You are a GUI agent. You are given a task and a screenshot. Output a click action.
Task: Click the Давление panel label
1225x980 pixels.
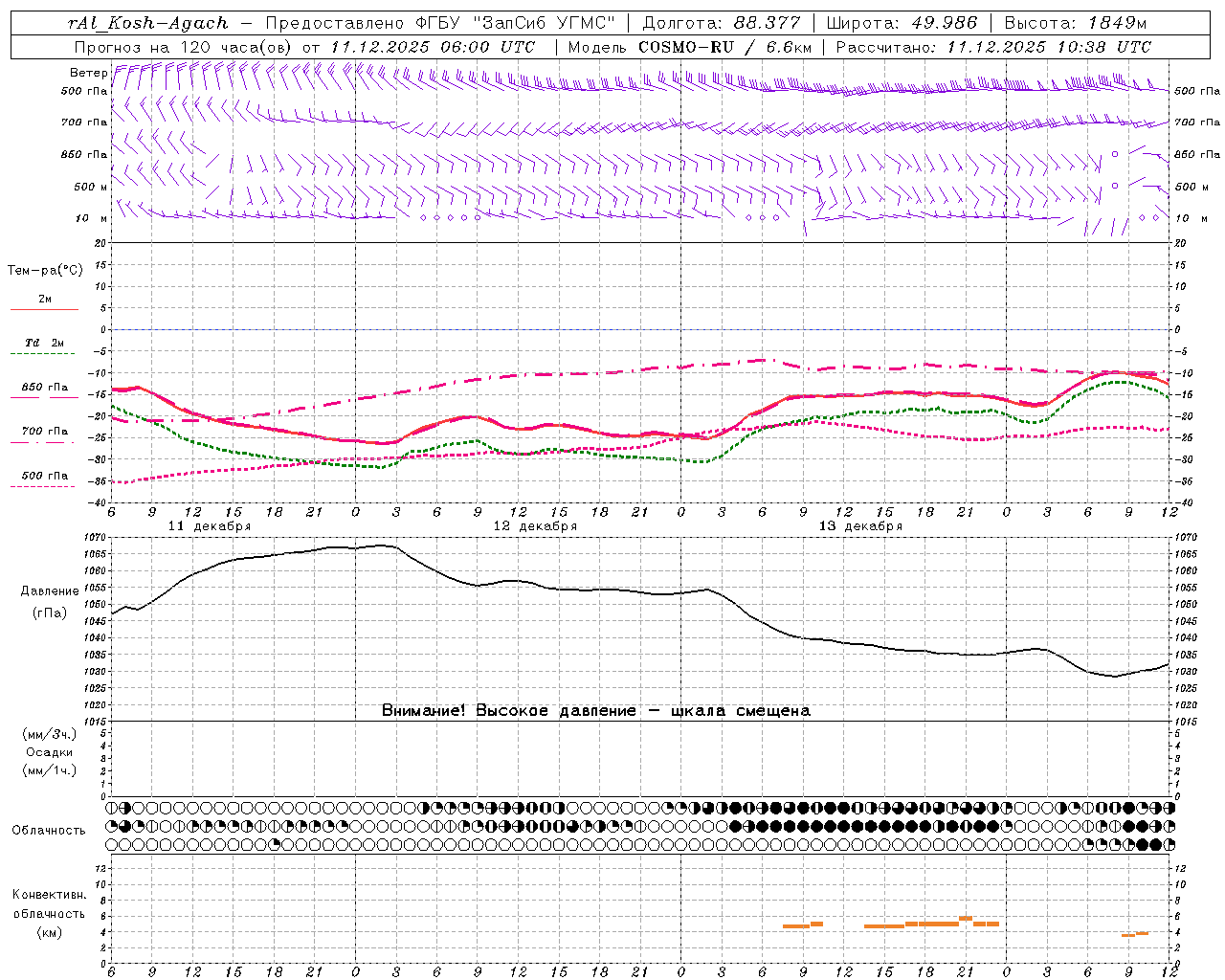point(50,591)
